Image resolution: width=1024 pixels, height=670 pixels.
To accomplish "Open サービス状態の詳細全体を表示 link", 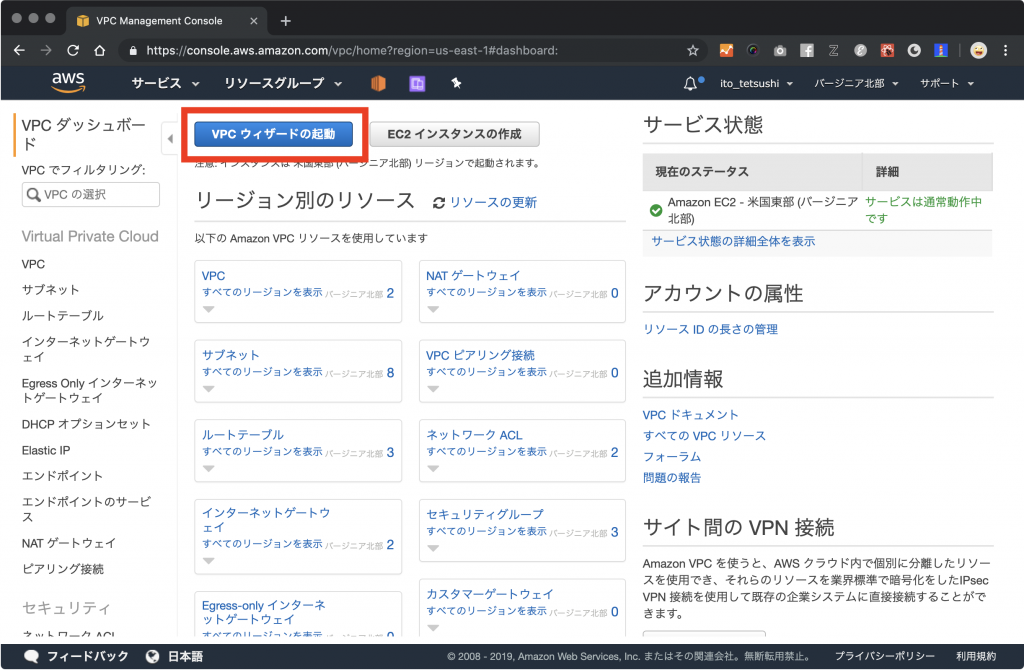I will tap(733, 241).
